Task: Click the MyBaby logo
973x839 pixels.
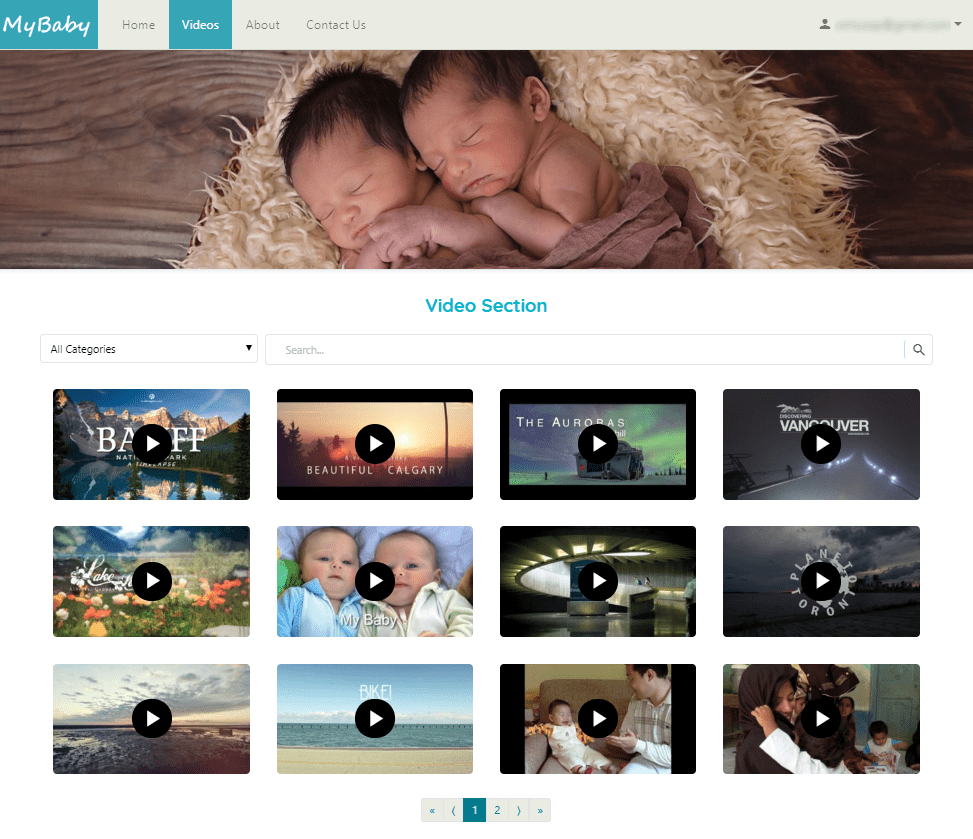Action: click(48, 25)
